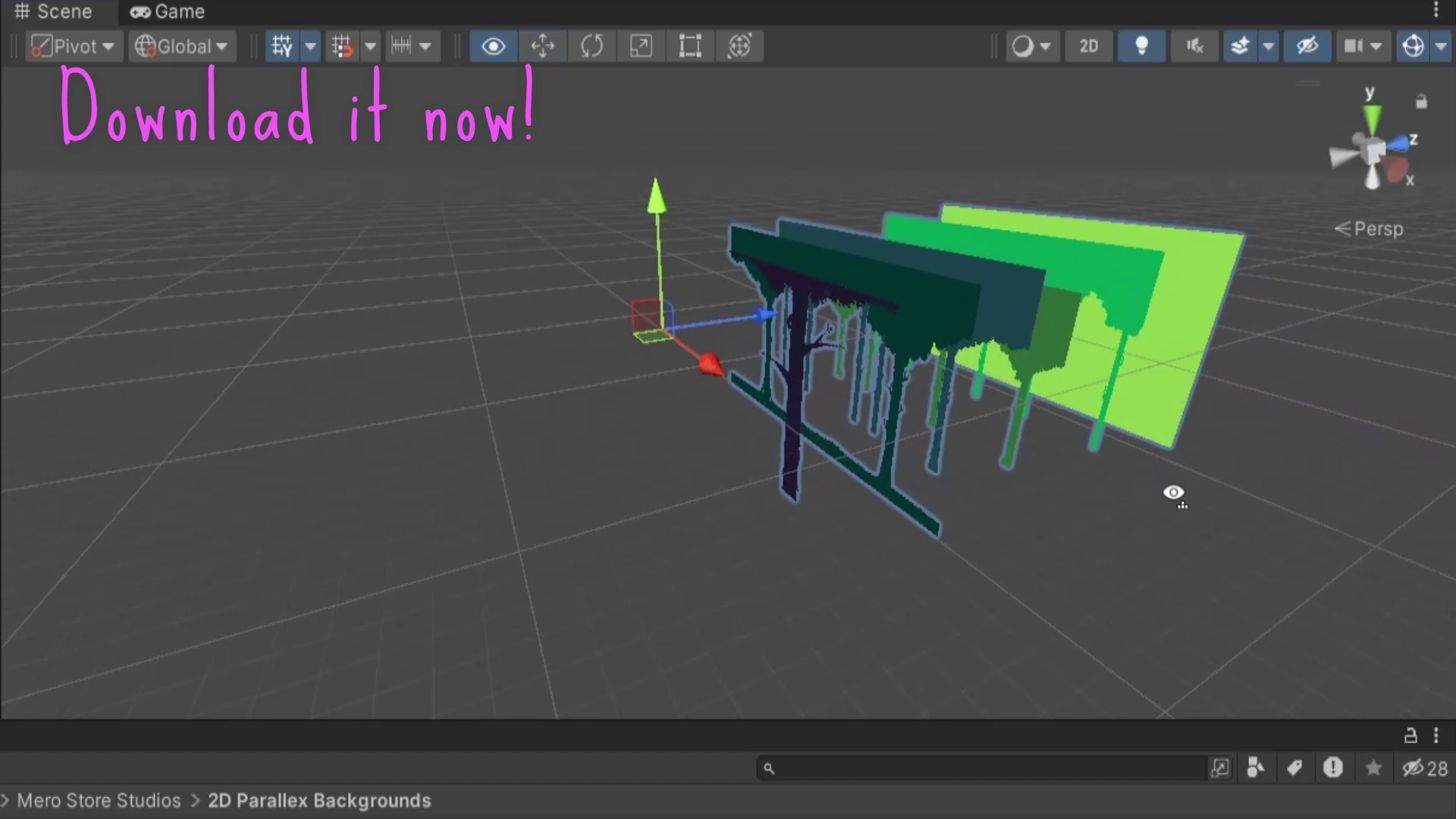
Task: Toggle scene lighting bulb
Action: [x=1141, y=46]
